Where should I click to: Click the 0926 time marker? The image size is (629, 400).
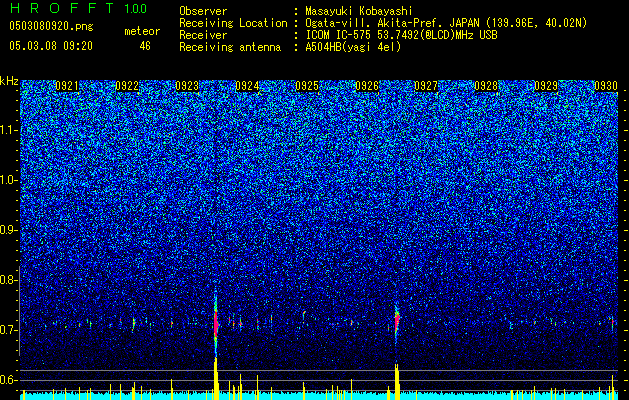click(367, 86)
